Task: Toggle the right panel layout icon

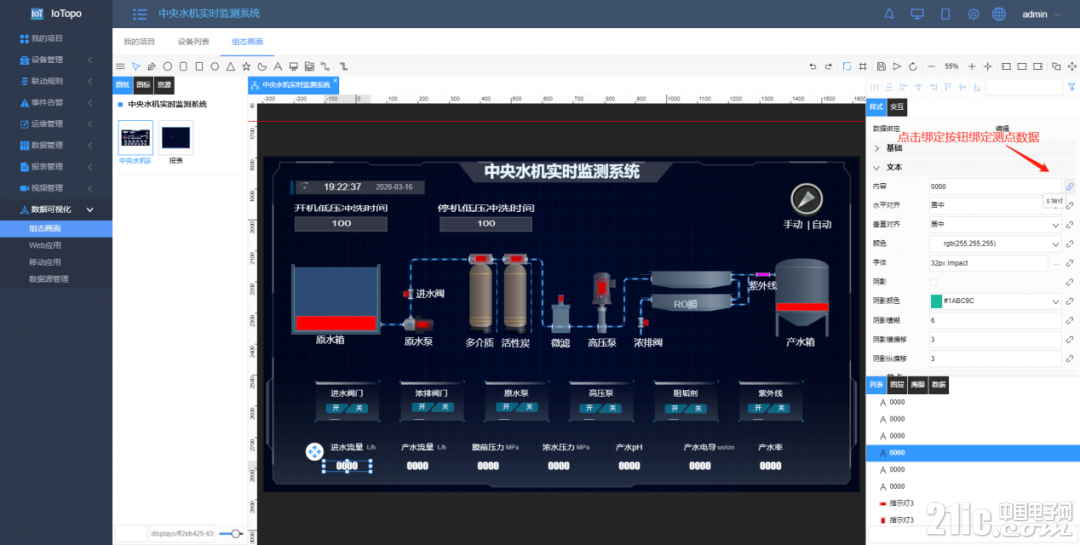Action: tap(1038, 66)
